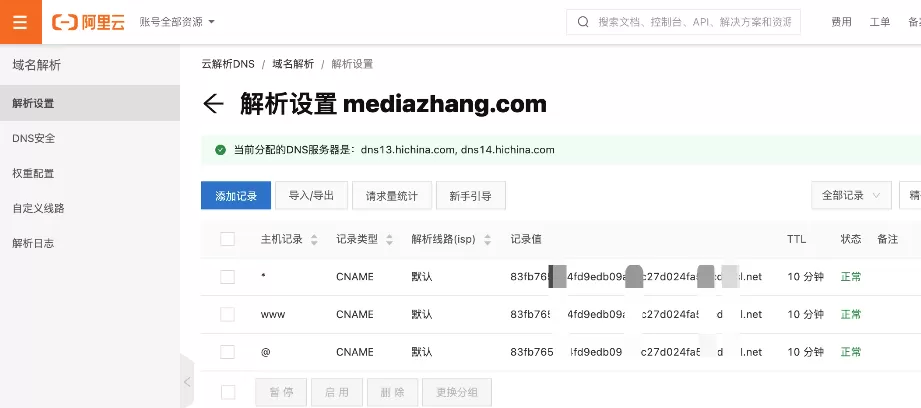Click CNAME type in the * row
This screenshot has width=921, height=408.
[x=355, y=277]
